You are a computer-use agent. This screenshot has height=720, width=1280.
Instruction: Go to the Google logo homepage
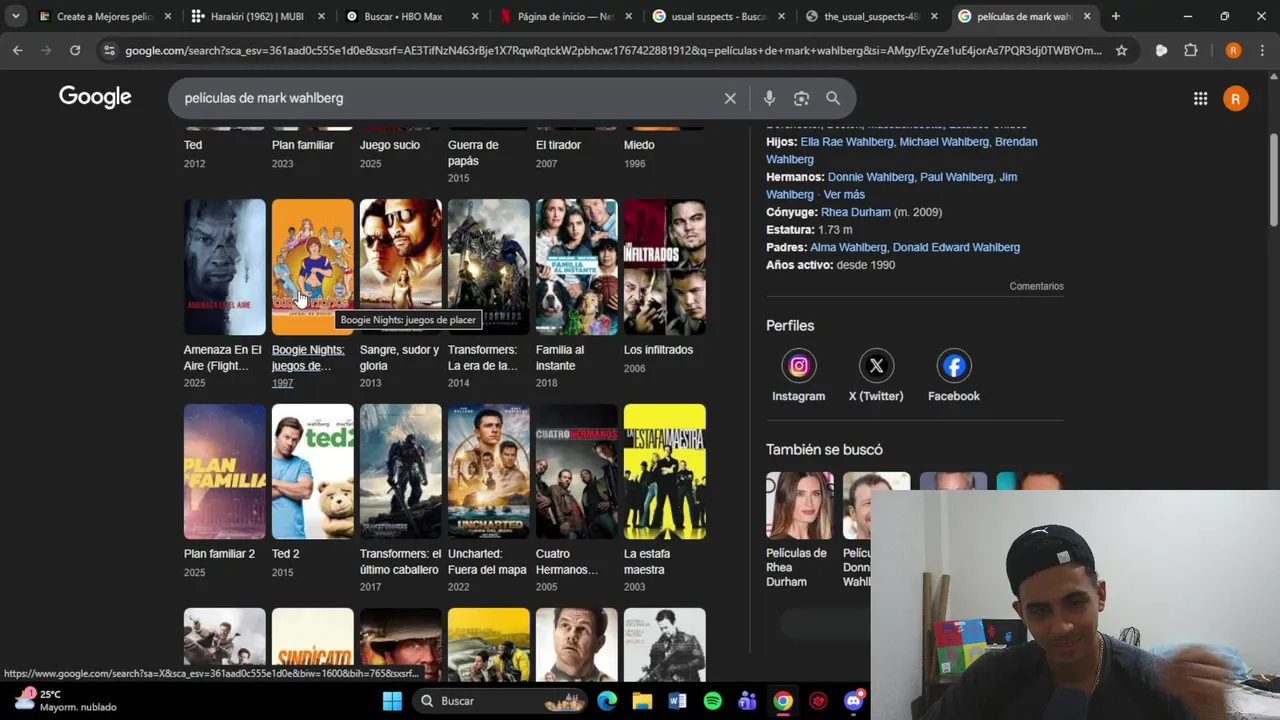95,97
